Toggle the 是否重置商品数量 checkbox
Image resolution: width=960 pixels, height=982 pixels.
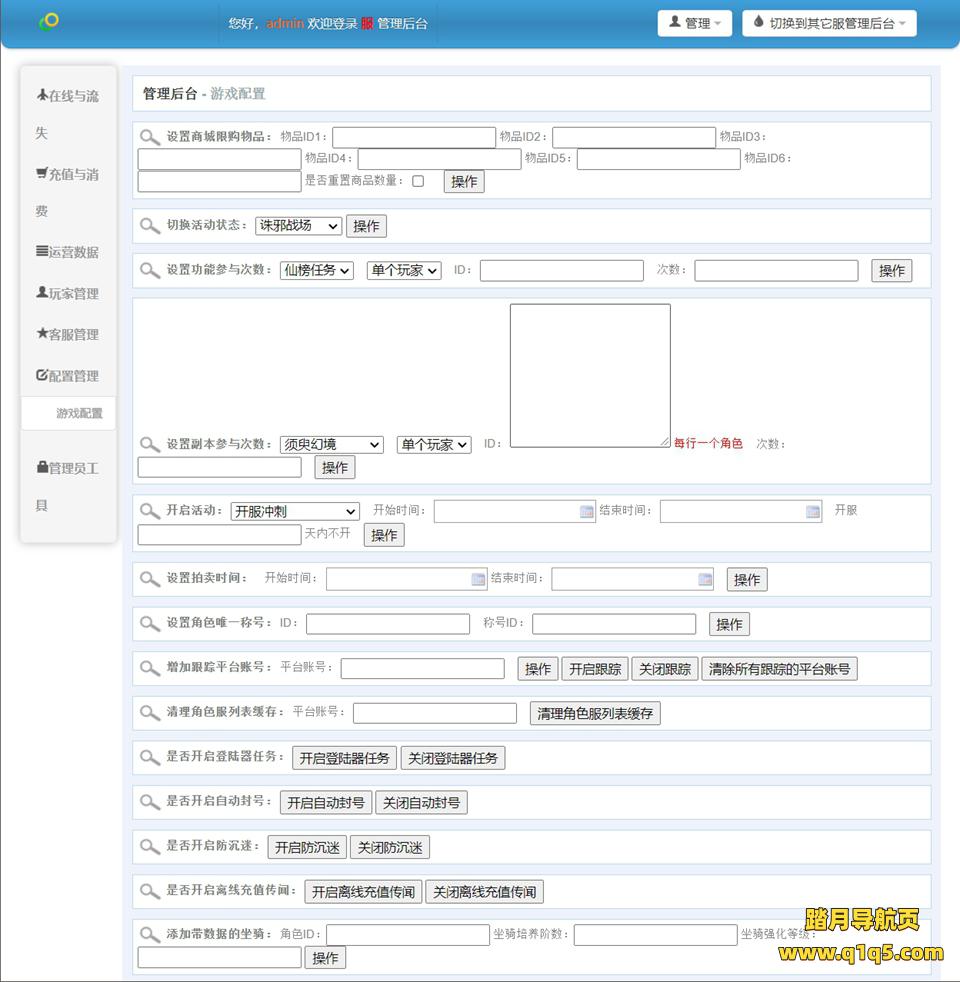coord(418,181)
